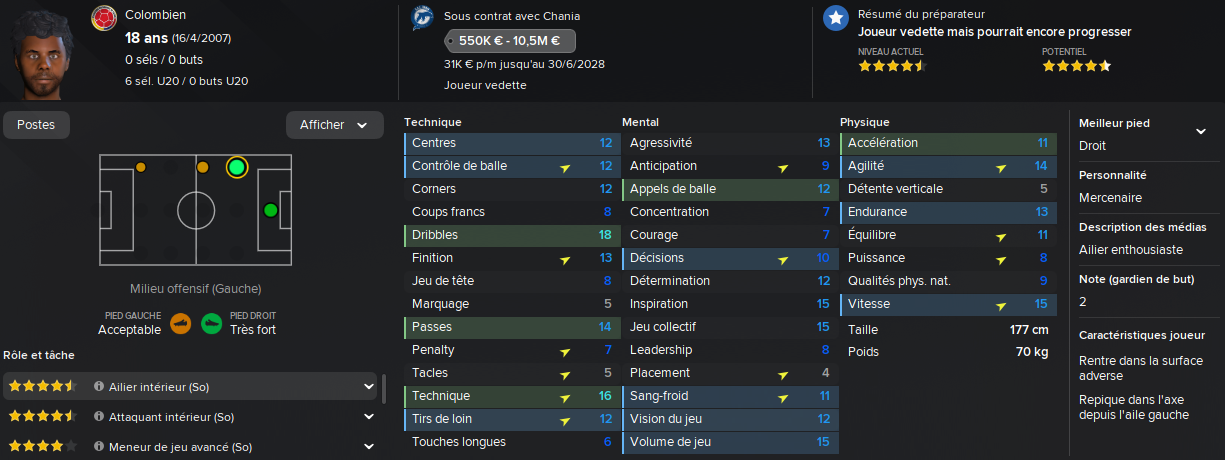The height and width of the screenshot is (460, 1225).
Task: Click info icon beside Attaquant intérieur
Action: click(x=99, y=416)
